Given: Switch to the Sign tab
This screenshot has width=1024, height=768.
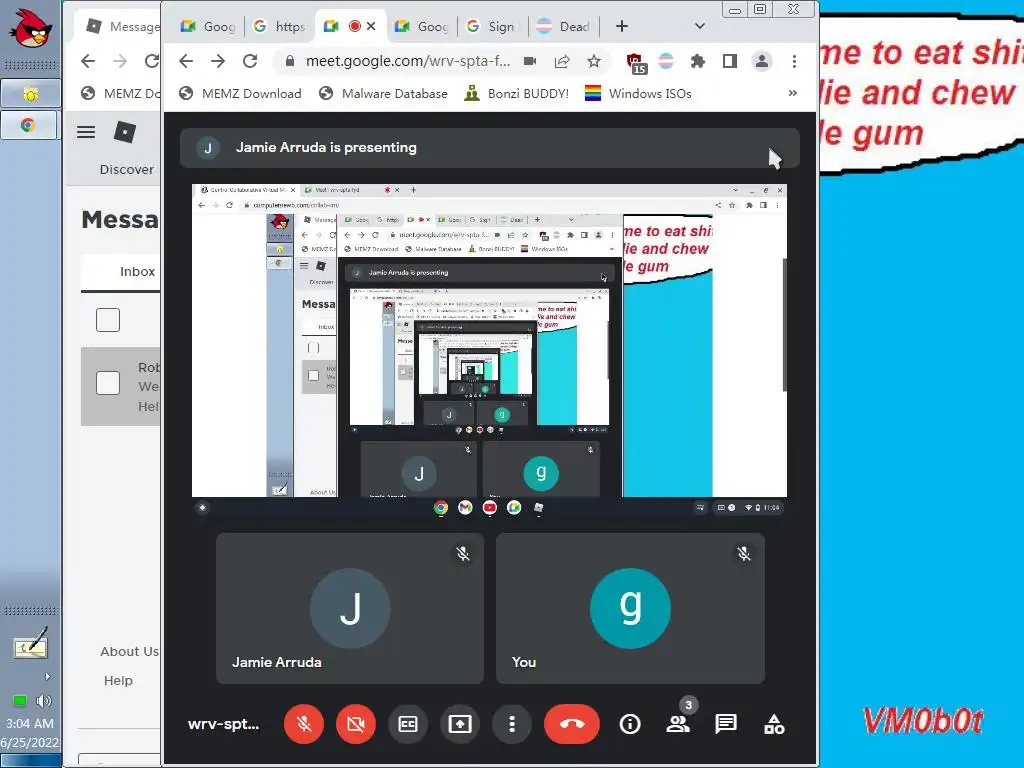Looking at the screenshot, I should pos(491,26).
